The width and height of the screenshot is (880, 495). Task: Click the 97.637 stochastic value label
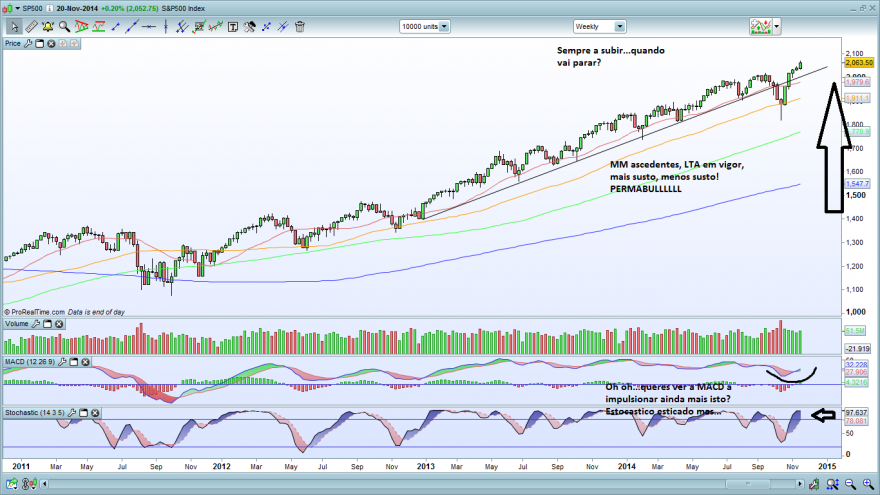[856, 412]
